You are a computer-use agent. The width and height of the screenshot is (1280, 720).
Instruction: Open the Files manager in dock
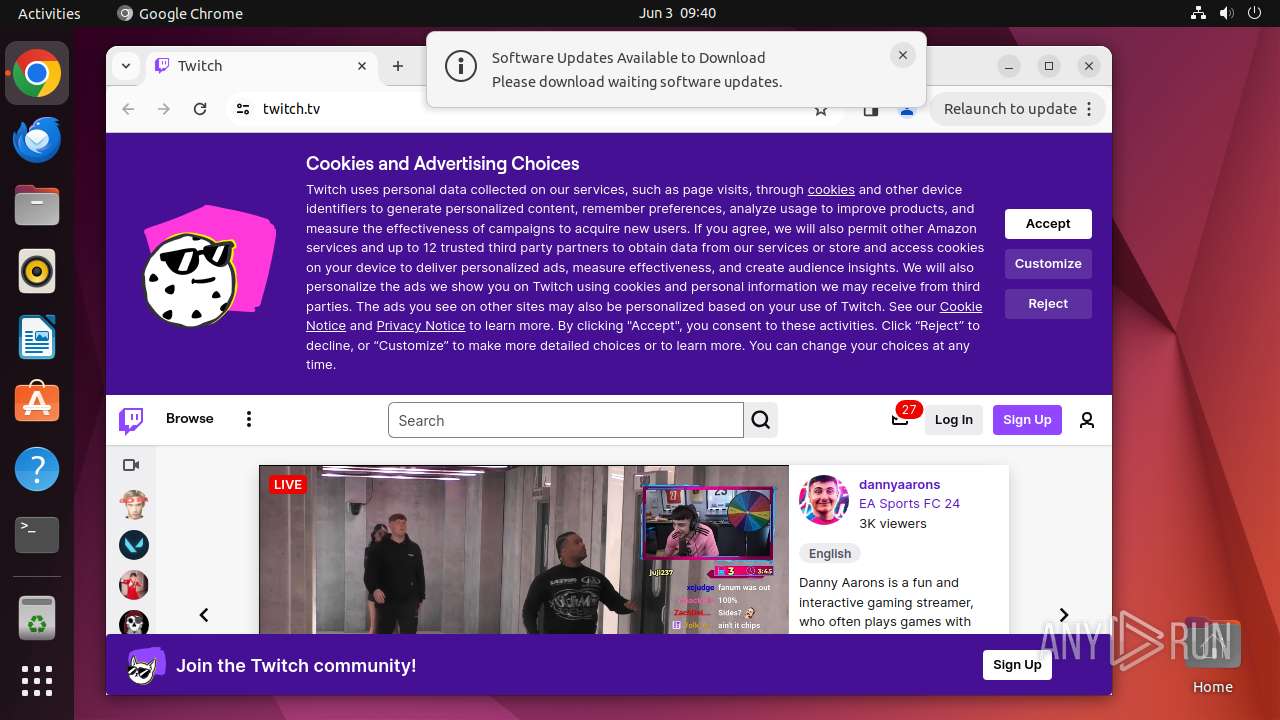click(x=37, y=205)
